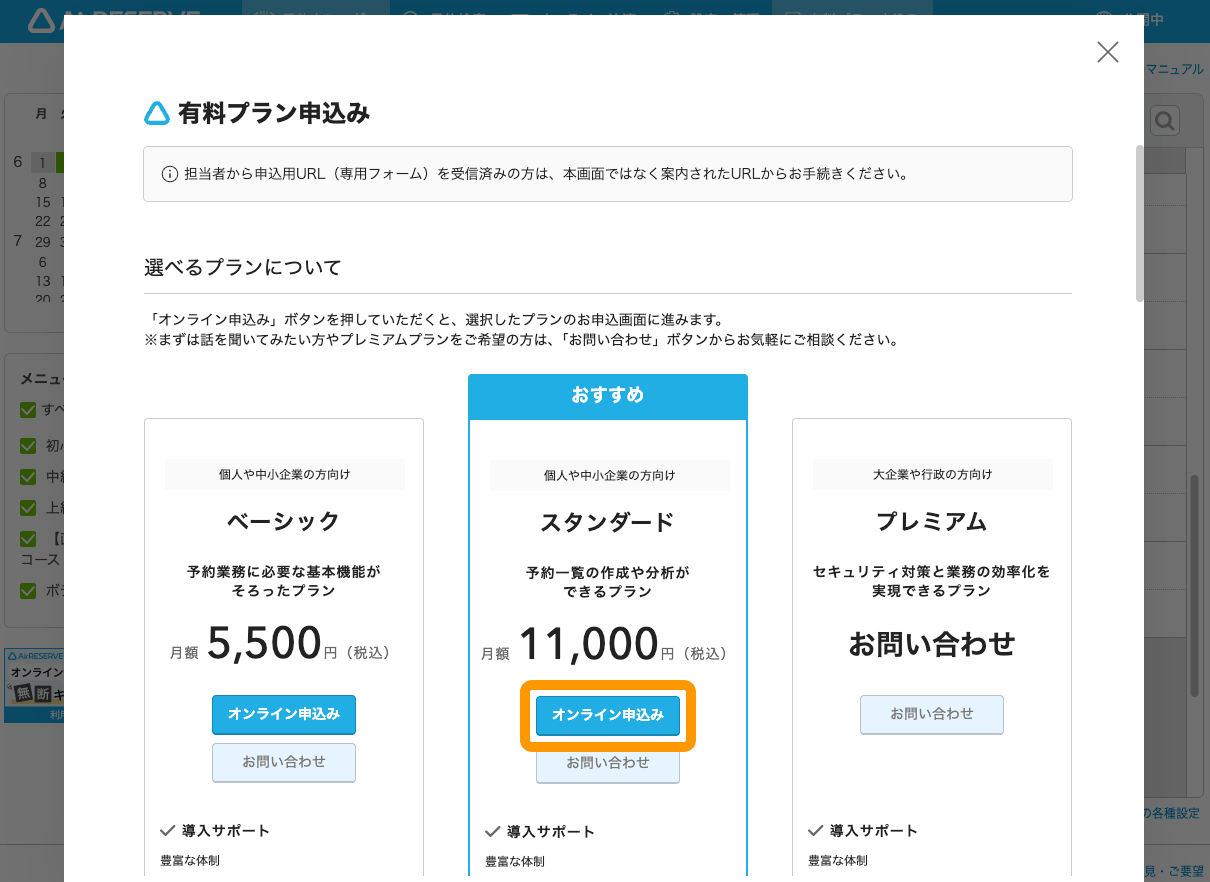The height and width of the screenshot is (882, 1210).
Task: Click 導入サポート text in the プレミアム card
Action: click(874, 830)
